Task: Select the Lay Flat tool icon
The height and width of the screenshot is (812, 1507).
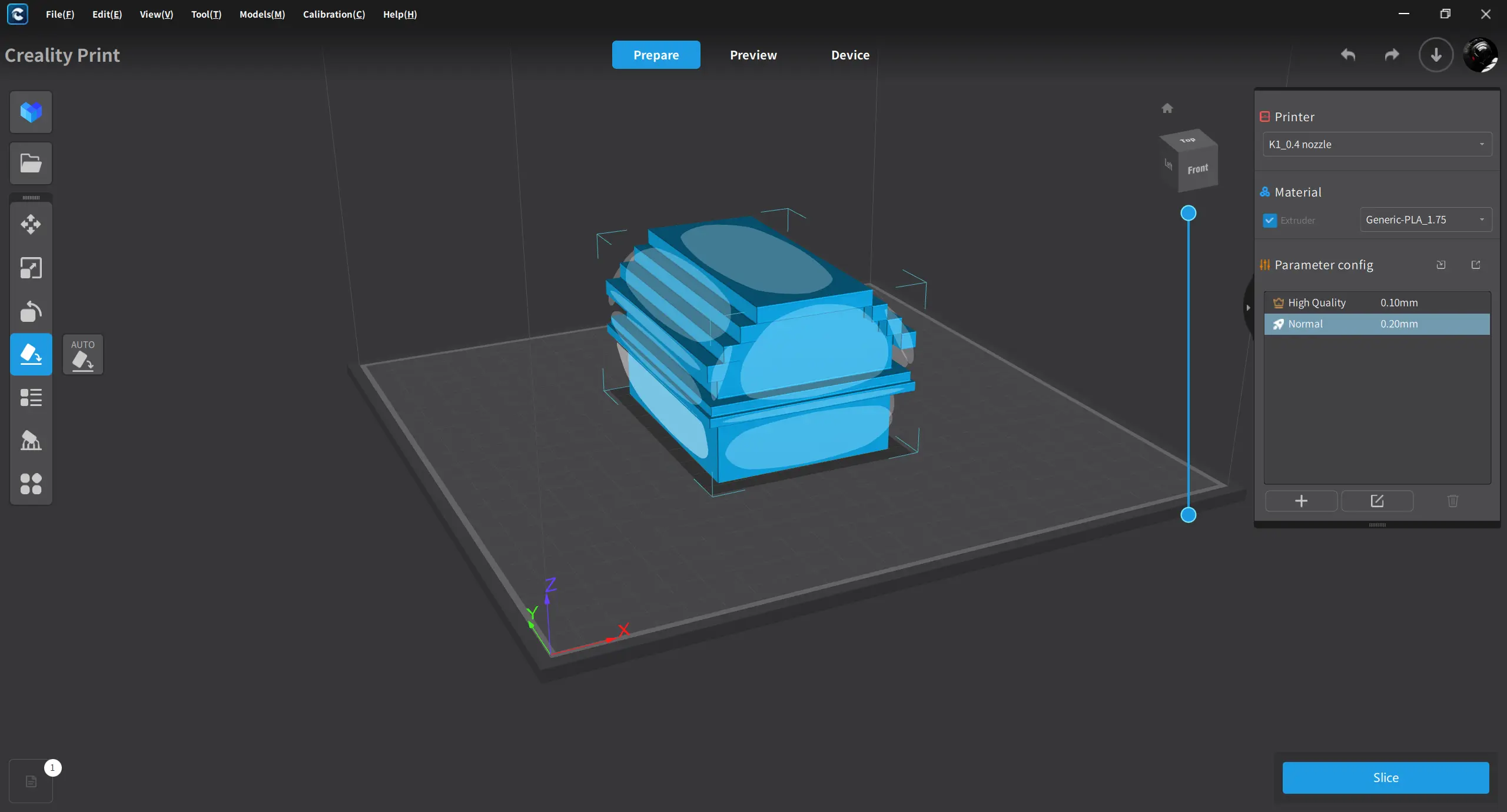Action: (x=31, y=354)
